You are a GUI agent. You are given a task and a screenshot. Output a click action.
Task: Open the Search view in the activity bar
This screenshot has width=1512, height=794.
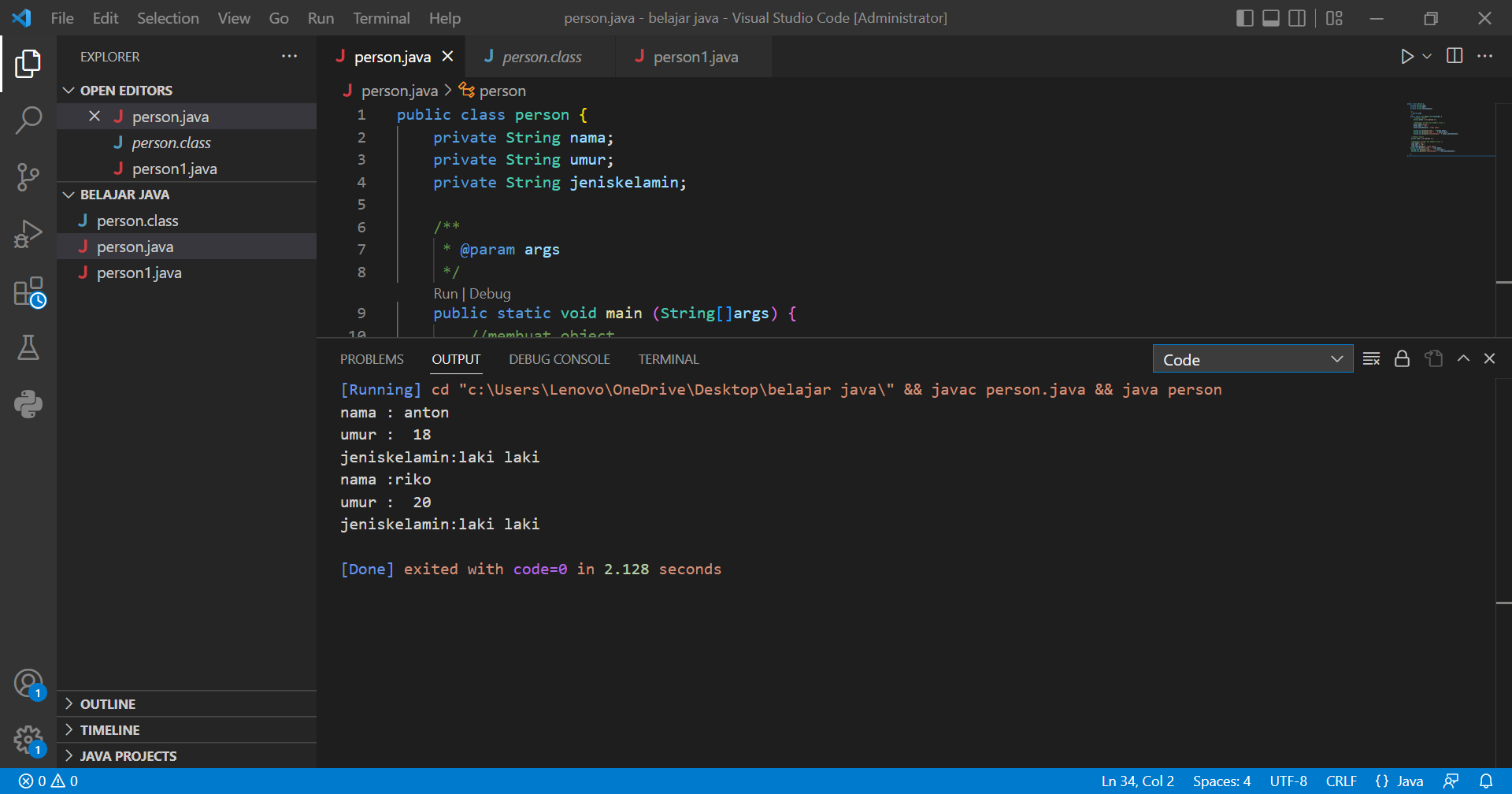pyautogui.click(x=28, y=120)
